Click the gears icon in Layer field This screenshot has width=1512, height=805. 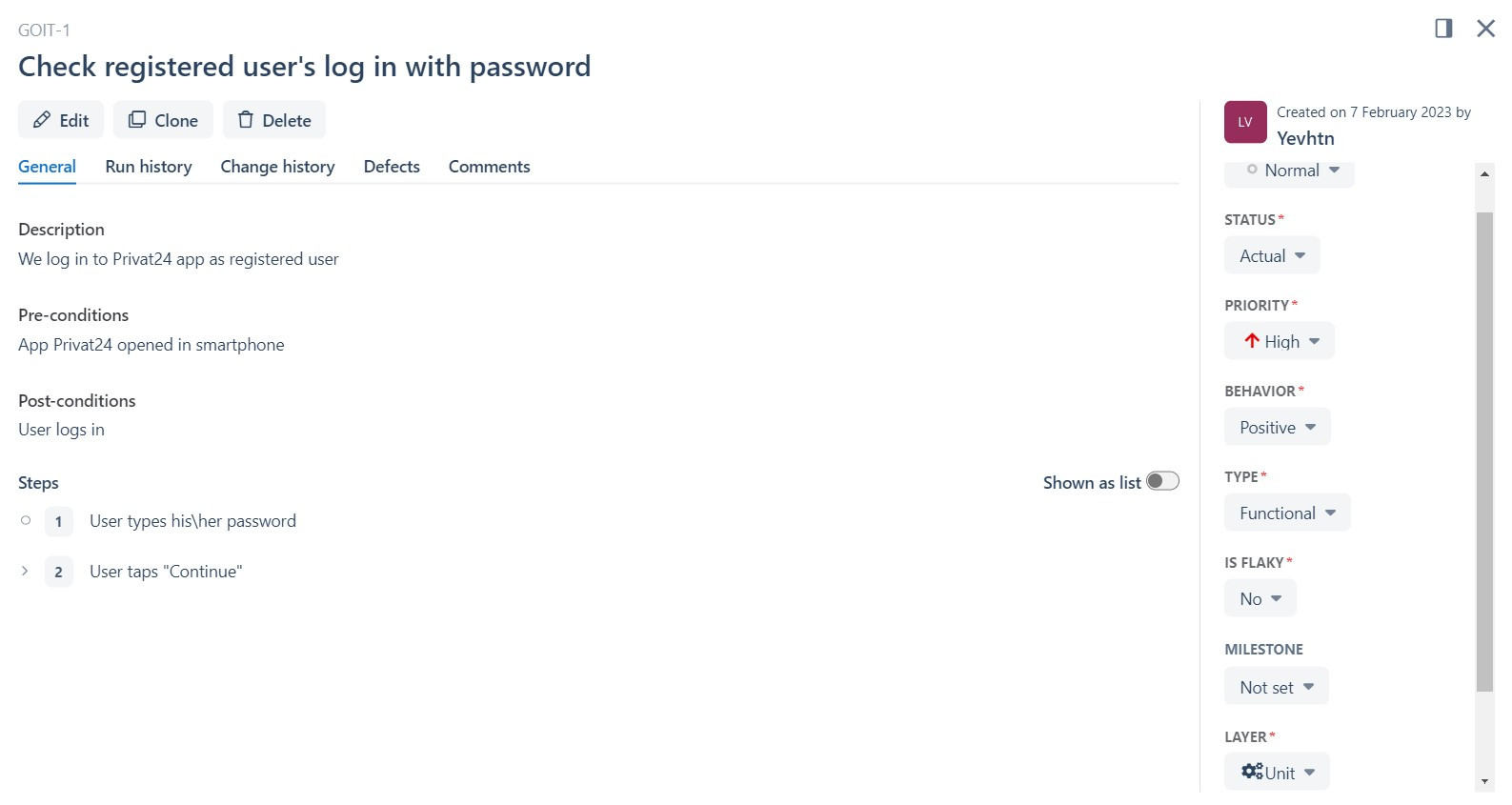1252,772
